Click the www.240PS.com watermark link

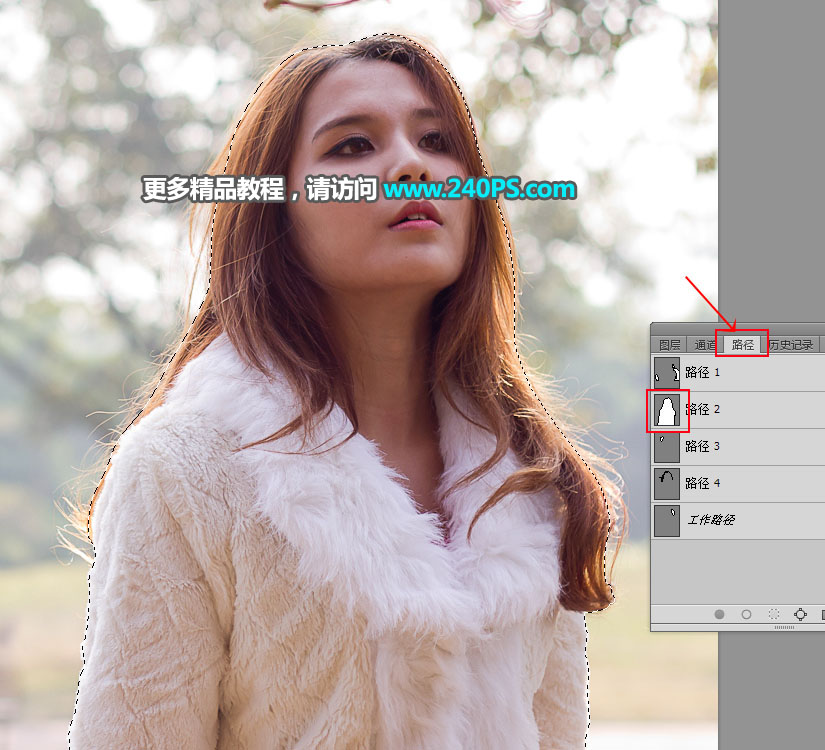click(479, 189)
